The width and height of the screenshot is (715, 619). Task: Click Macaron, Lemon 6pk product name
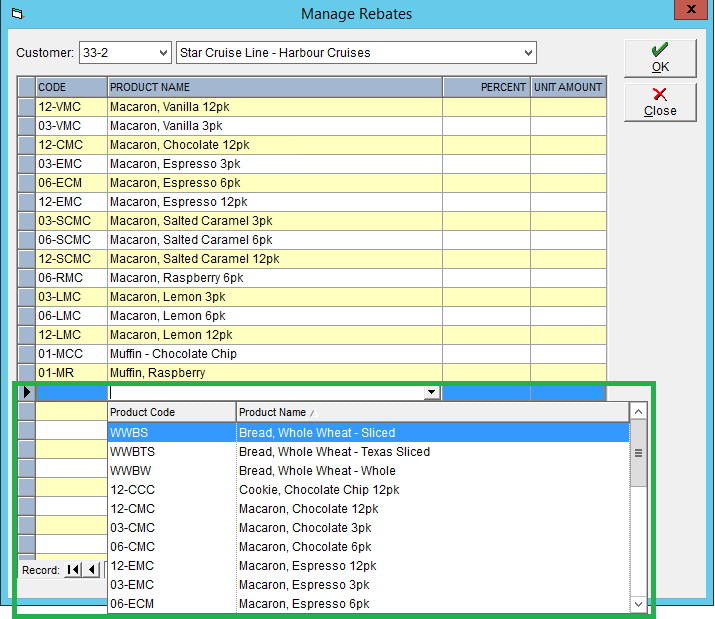pyautogui.click(x=167, y=316)
